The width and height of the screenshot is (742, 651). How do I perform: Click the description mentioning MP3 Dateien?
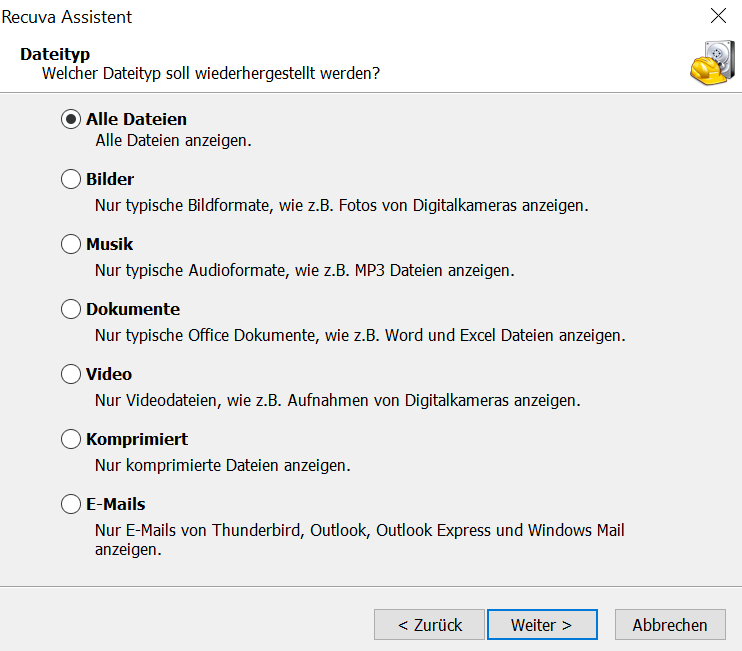coord(304,271)
